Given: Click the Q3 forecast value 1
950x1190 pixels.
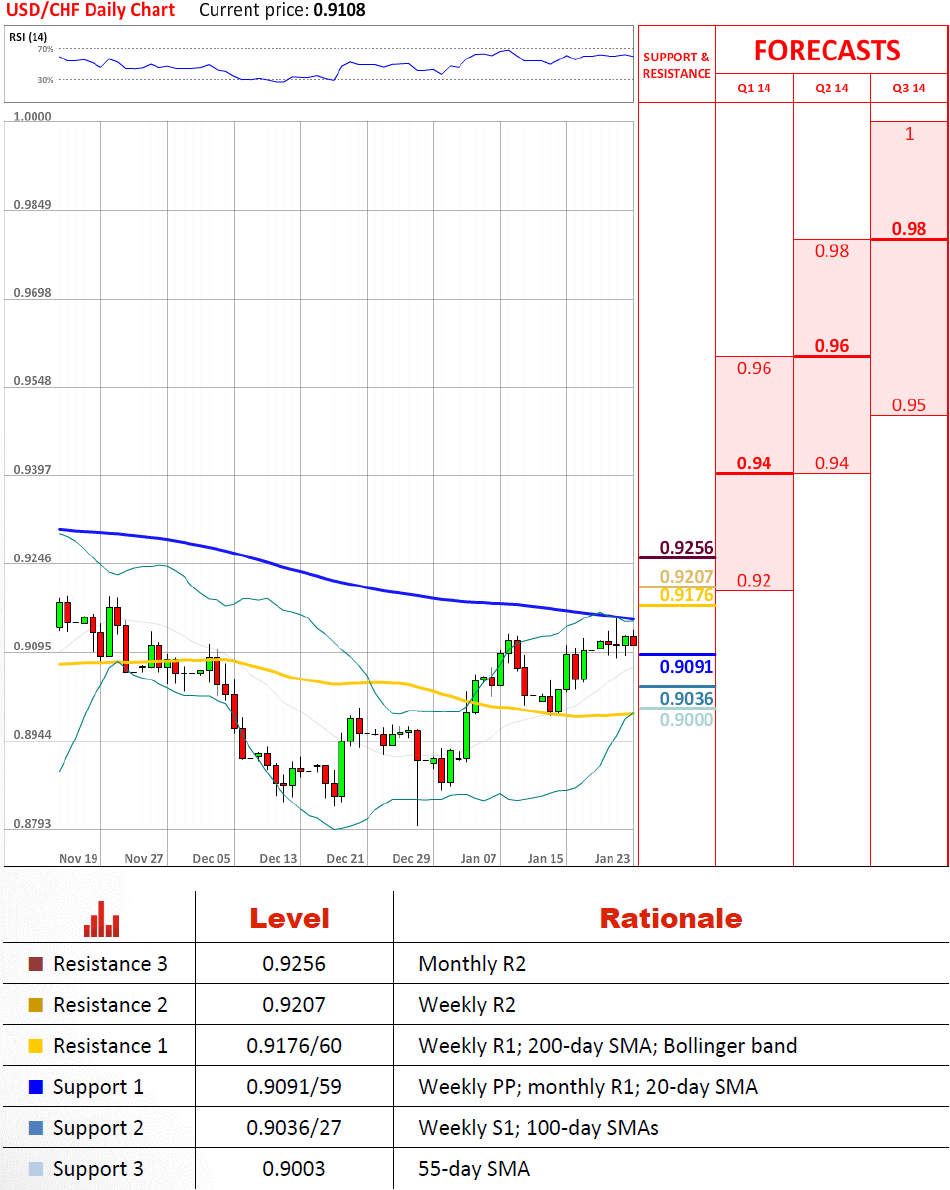Looking at the screenshot, I should tap(909, 134).
